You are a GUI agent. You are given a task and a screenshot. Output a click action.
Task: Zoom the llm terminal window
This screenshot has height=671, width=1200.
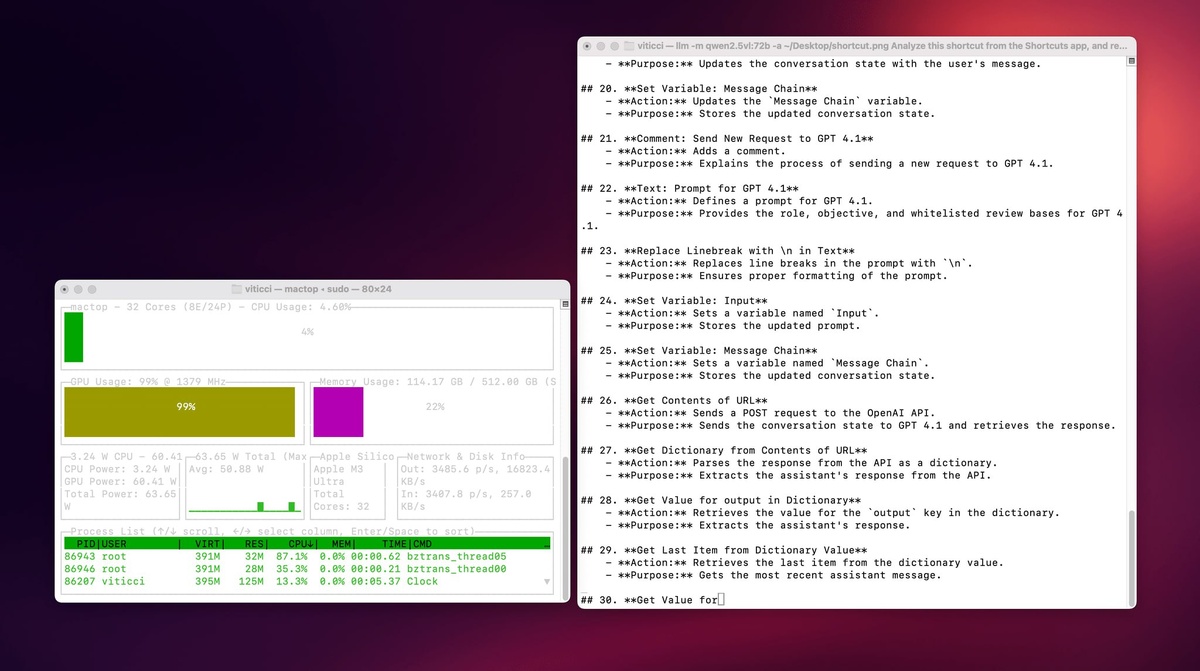(x=615, y=46)
